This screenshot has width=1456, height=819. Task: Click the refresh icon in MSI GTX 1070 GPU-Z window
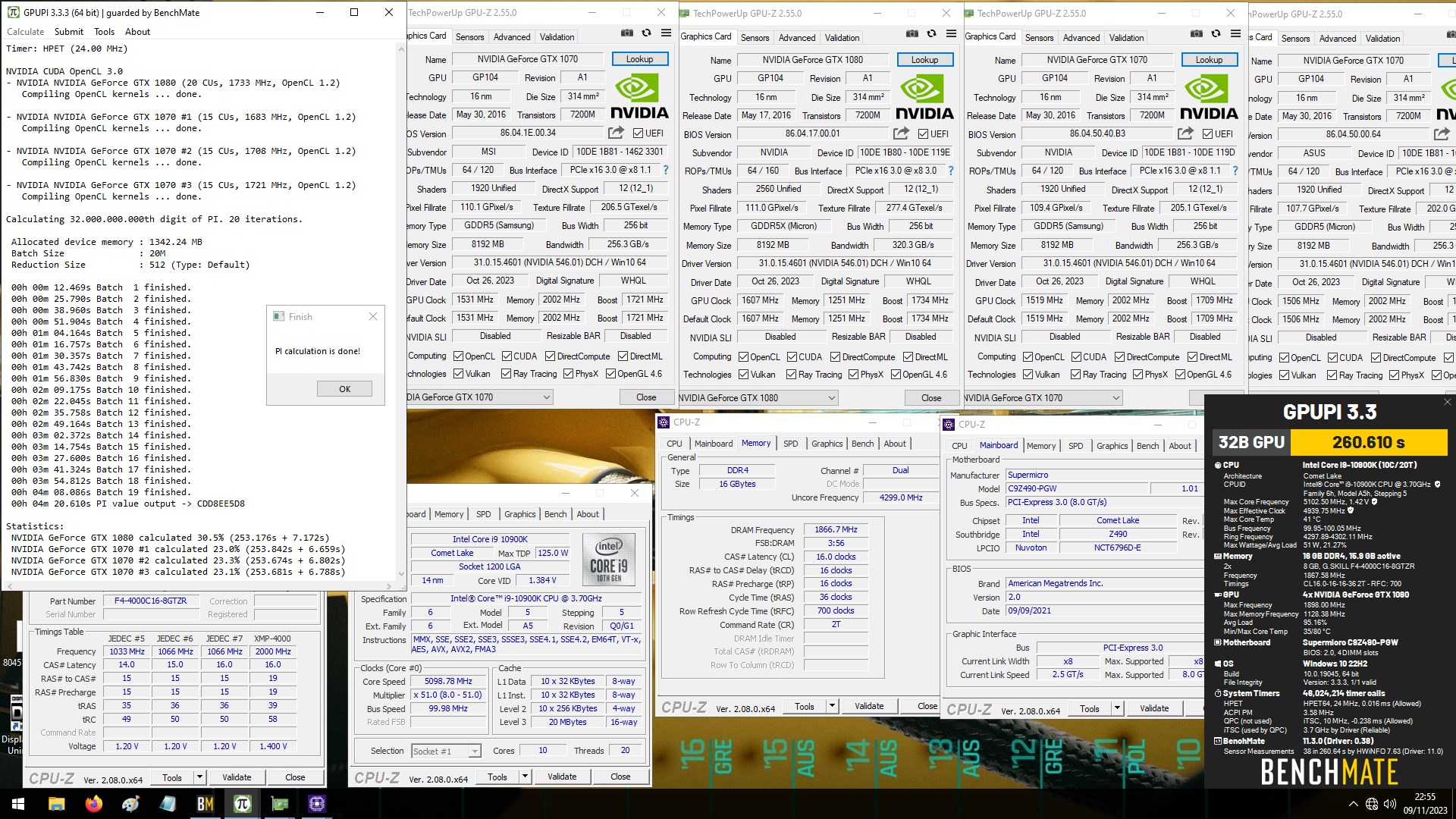click(x=646, y=33)
